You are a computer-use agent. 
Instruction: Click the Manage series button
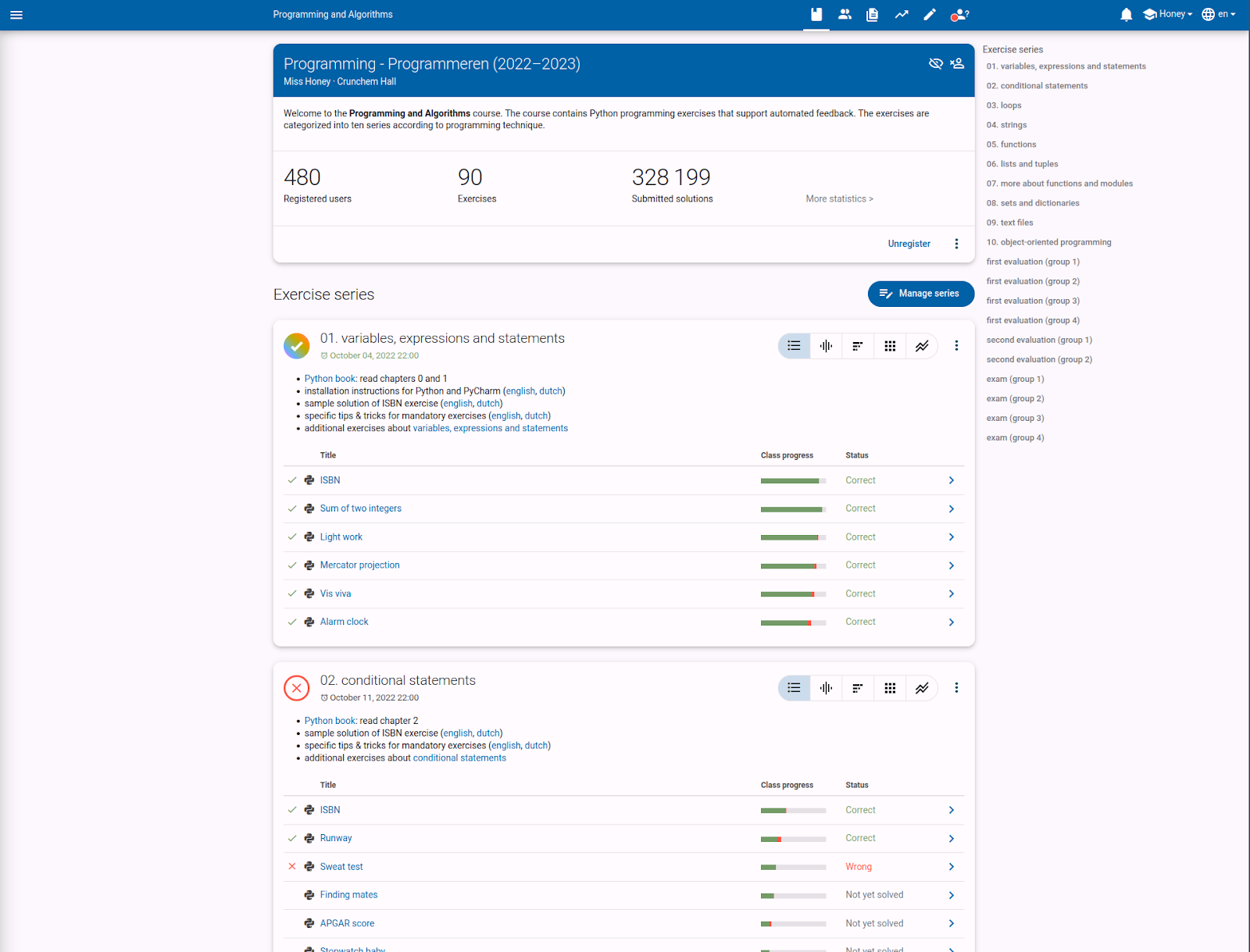pos(920,294)
